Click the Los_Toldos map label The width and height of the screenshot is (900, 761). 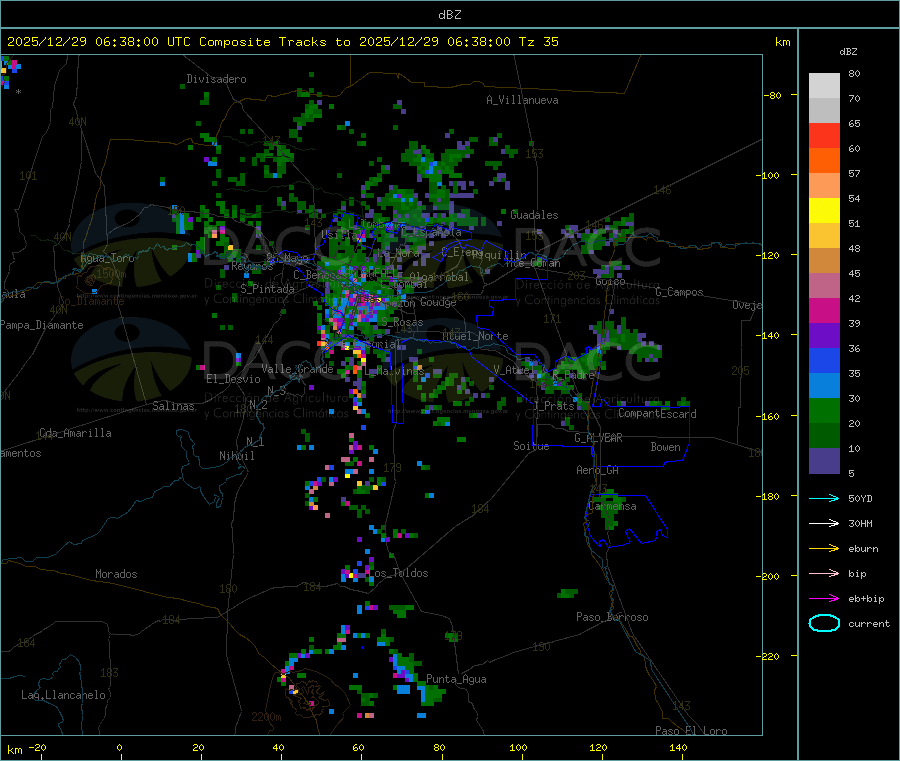[399, 573]
